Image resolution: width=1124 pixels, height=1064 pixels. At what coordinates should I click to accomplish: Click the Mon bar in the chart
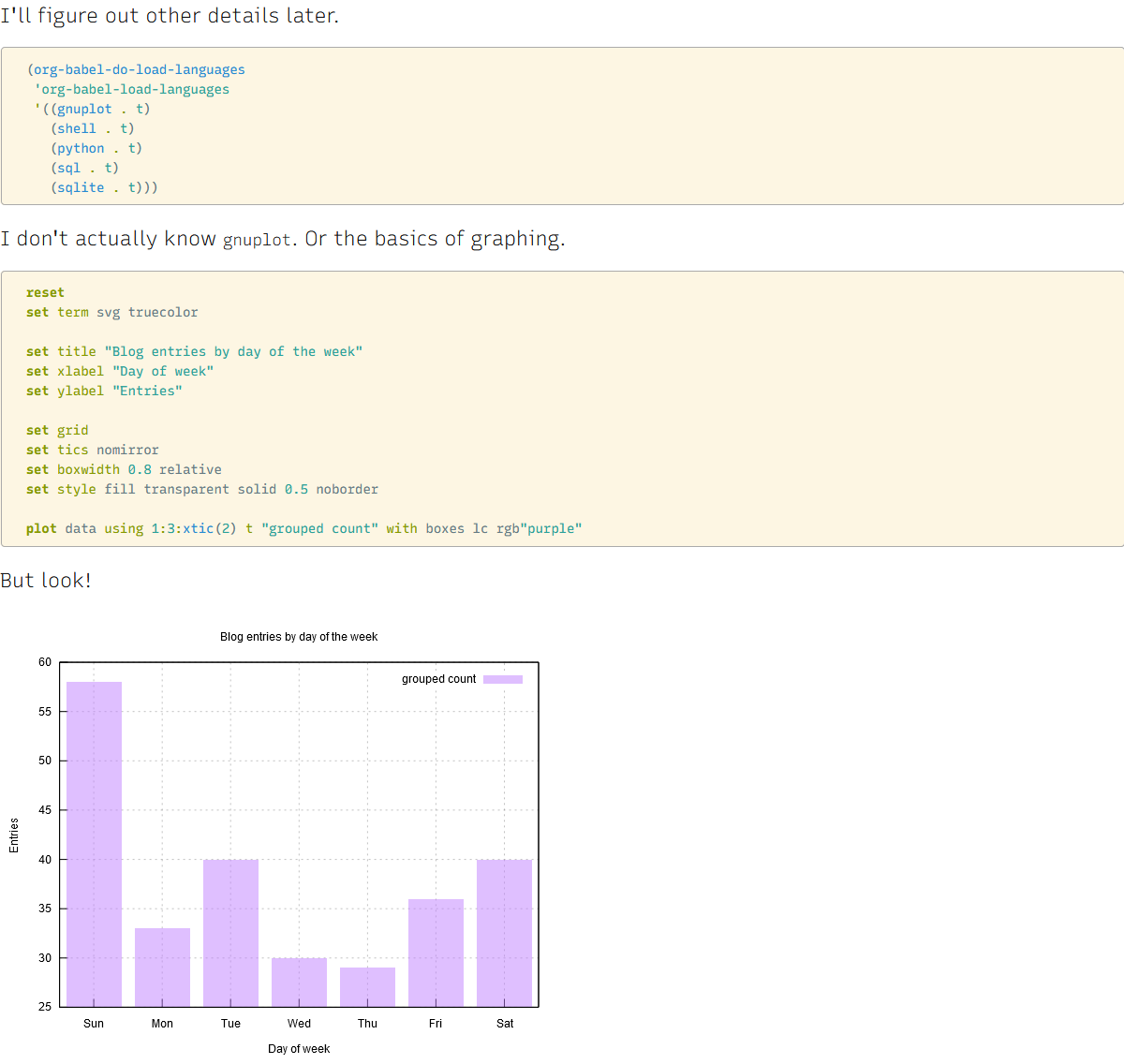click(162, 968)
